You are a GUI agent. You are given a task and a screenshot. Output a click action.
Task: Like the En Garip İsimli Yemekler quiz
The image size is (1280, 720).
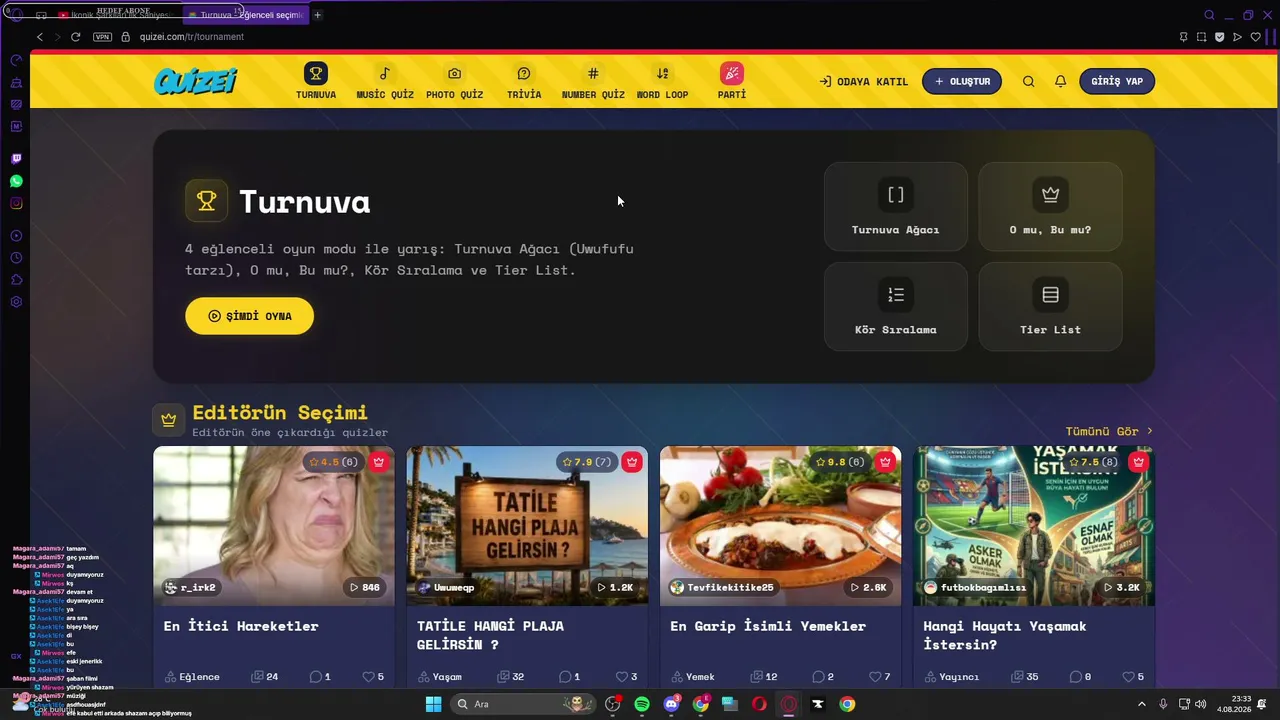coord(879,677)
